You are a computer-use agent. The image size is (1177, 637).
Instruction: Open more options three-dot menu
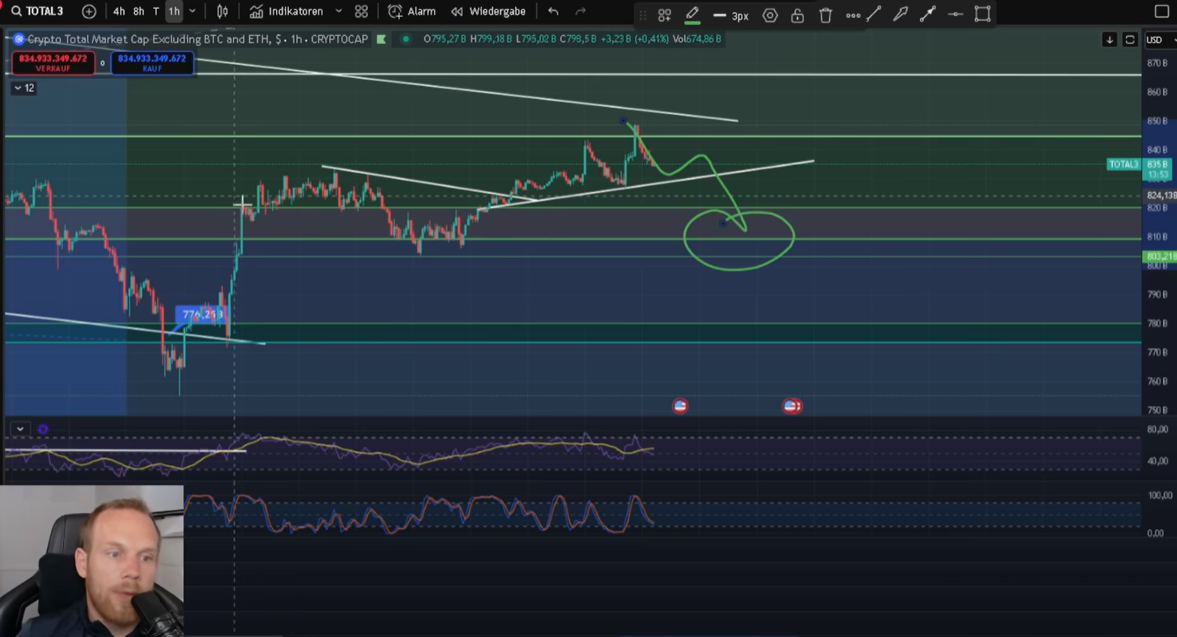click(853, 15)
